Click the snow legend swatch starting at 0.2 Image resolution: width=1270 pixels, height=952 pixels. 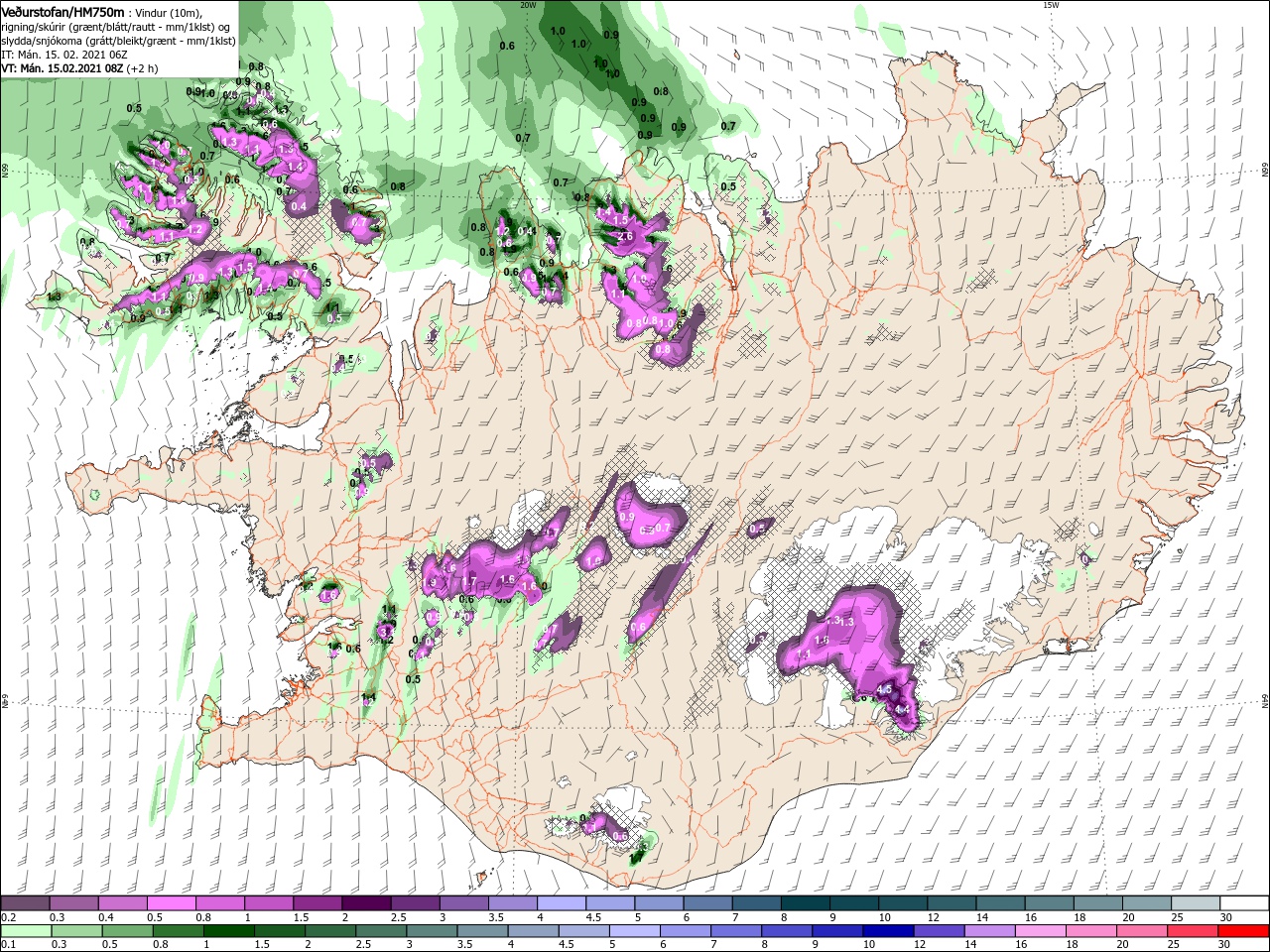[25, 903]
